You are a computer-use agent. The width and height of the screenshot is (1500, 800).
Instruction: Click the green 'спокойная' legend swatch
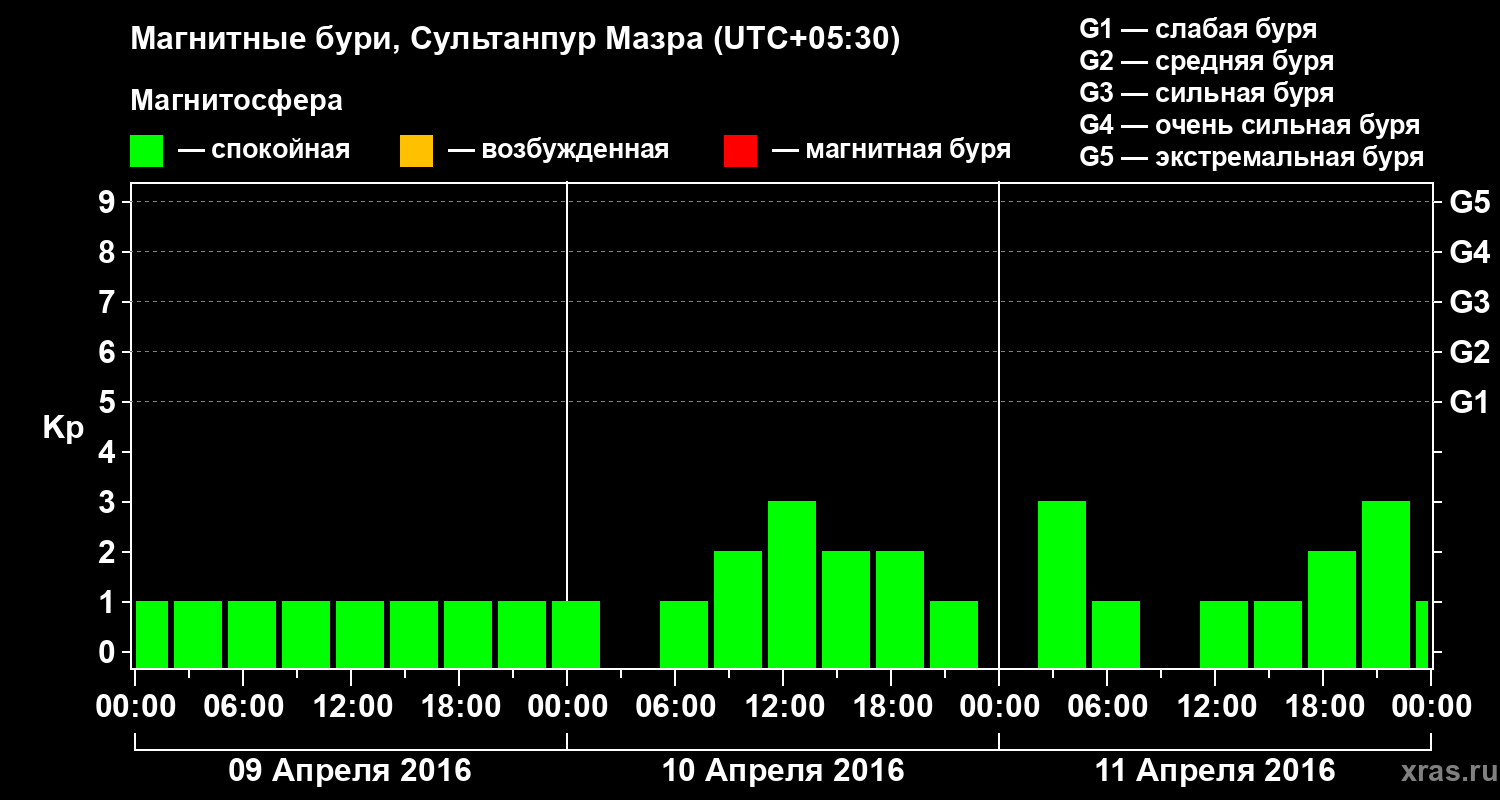[x=147, y=151]
